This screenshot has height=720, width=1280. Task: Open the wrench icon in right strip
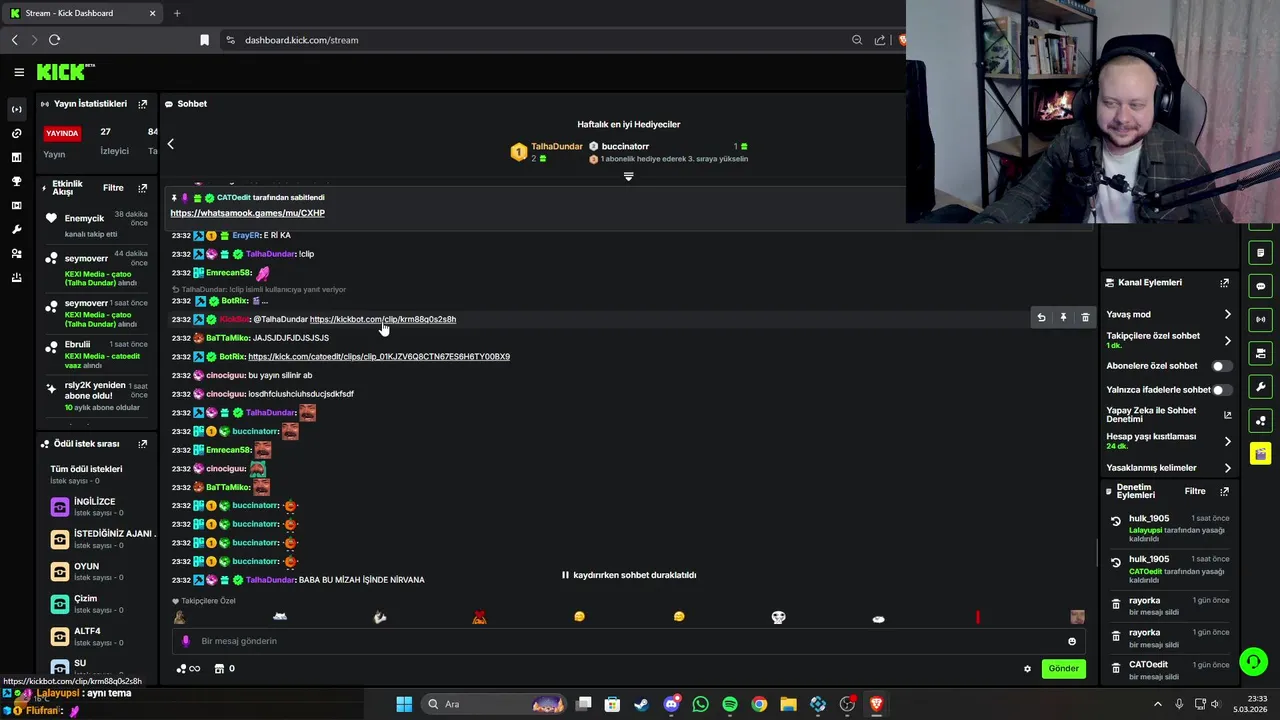(x=1260, y=387)
